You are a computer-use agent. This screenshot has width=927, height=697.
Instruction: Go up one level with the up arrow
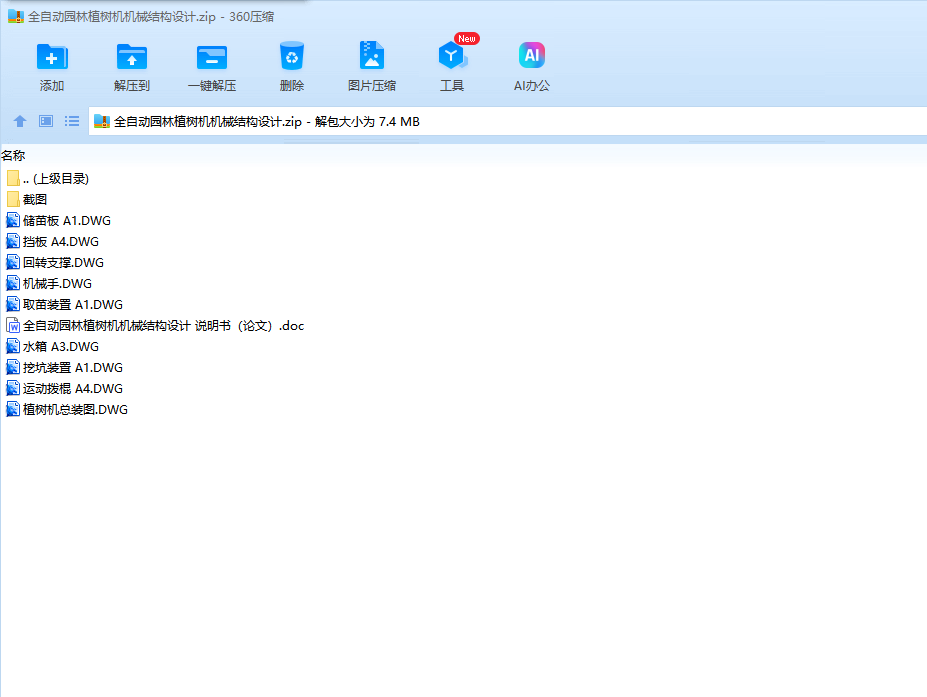tap(20, 121)
